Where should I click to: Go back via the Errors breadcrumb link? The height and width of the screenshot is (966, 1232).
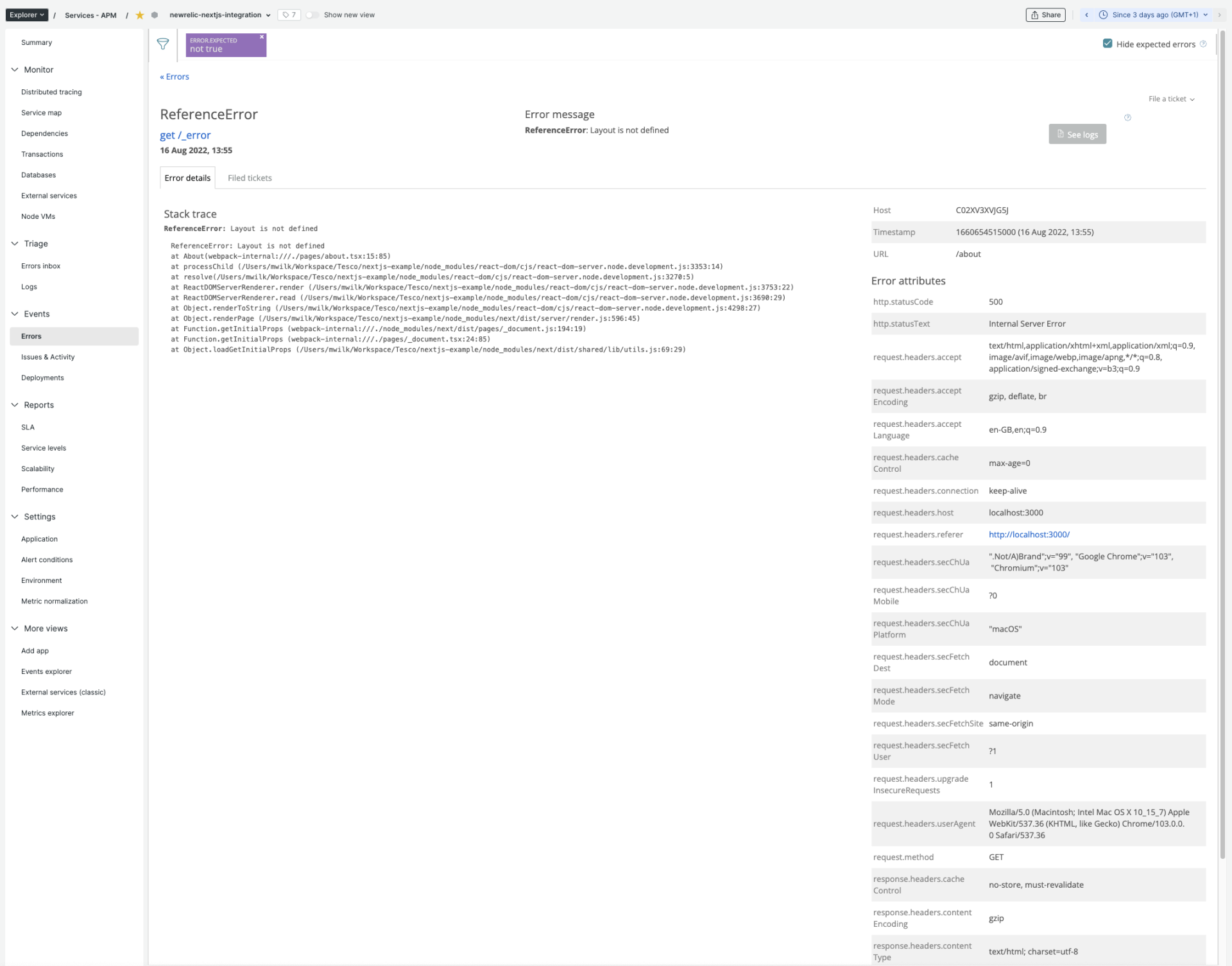click(x=174, y=76)
